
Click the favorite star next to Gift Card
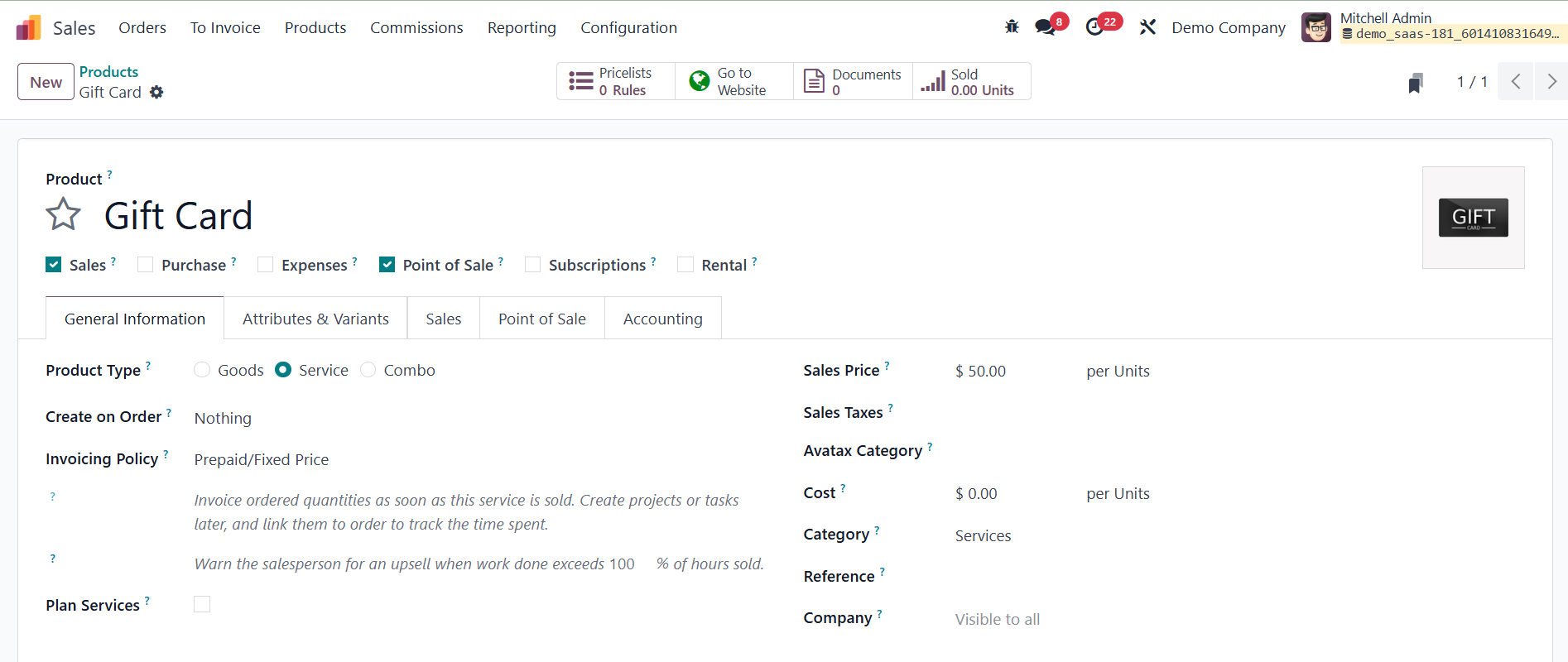tap(63, 215)
